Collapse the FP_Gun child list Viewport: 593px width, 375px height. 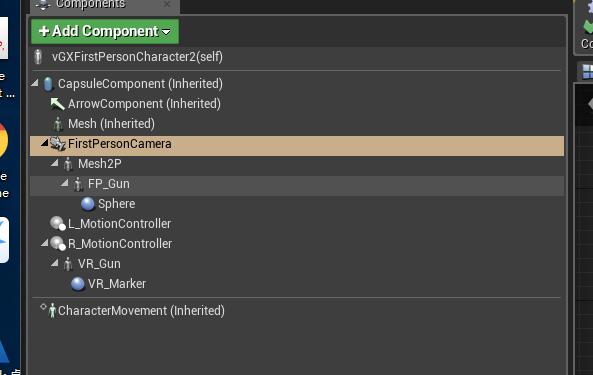click(65, 183)
